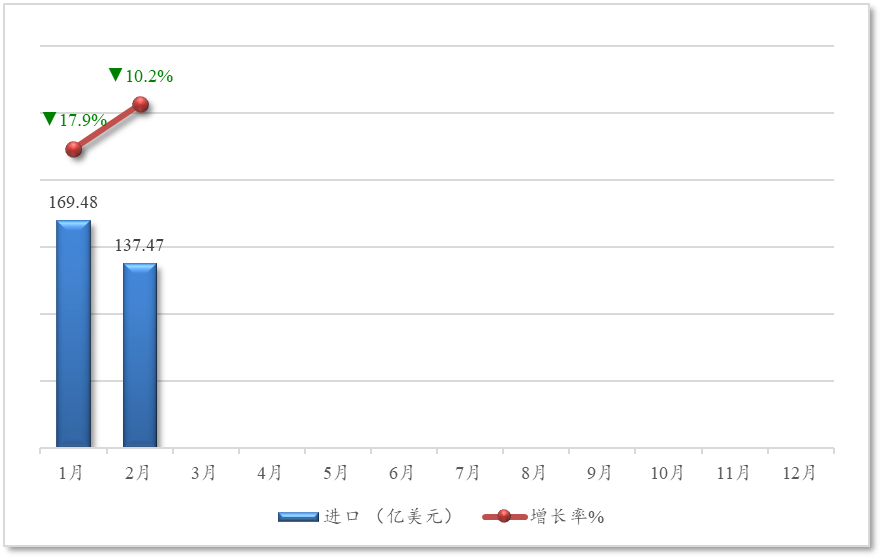Viewport: 882px width, 559px height.
Task: Click the green down triangle beside 17.9%
Action: 49,118
